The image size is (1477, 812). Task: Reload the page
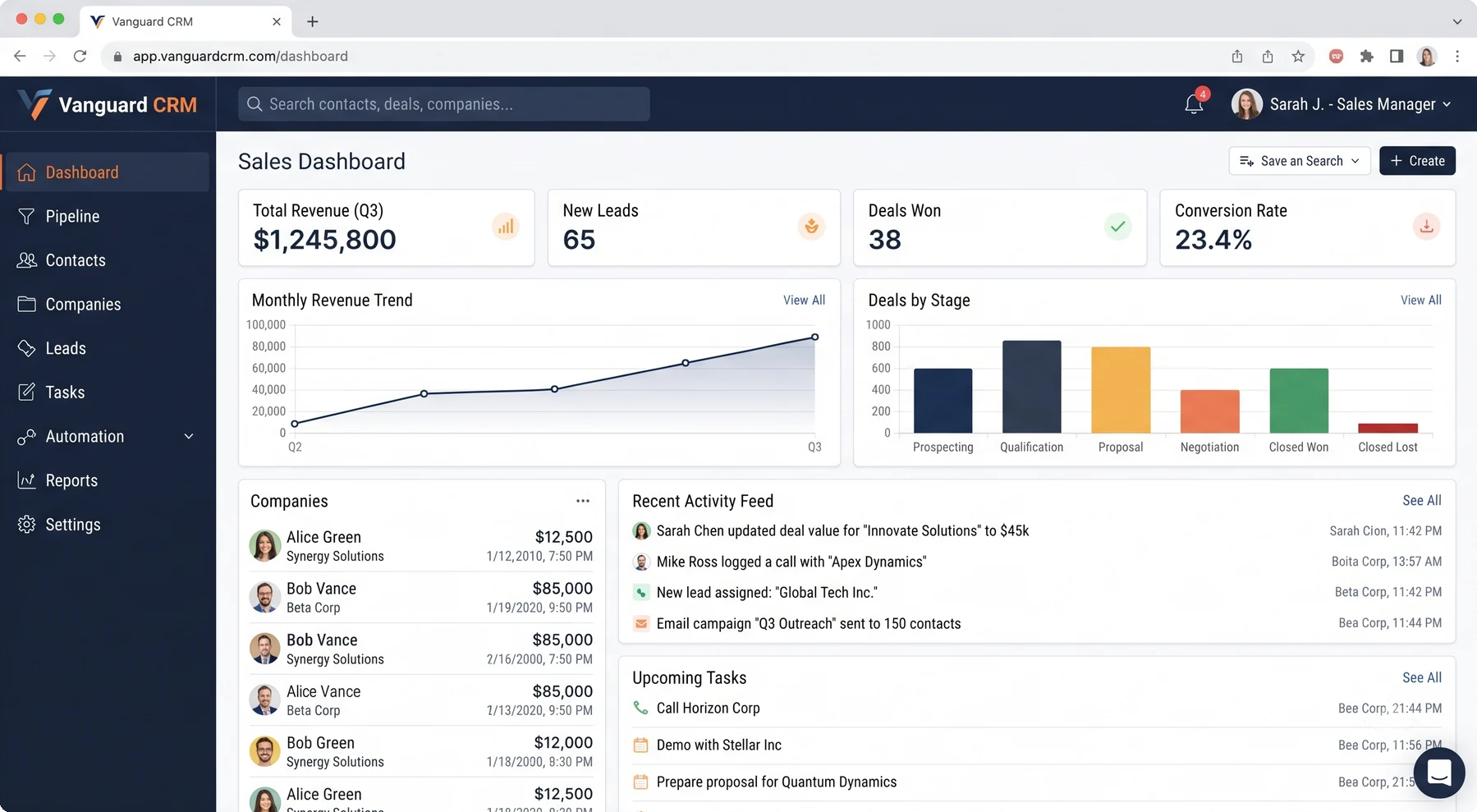point(80,56)
